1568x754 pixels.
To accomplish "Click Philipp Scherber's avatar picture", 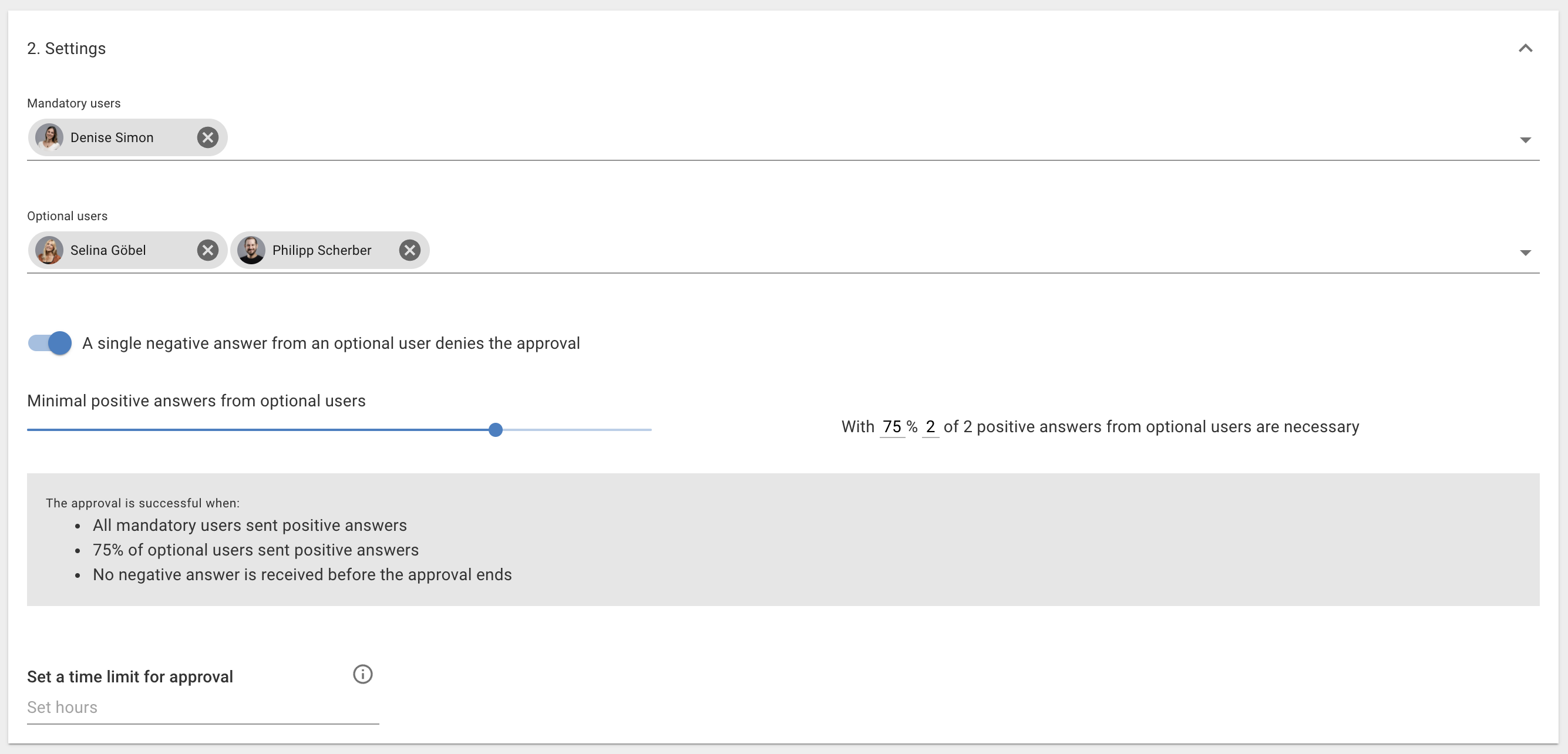I will pyautogui.click(x=251, y=250).
